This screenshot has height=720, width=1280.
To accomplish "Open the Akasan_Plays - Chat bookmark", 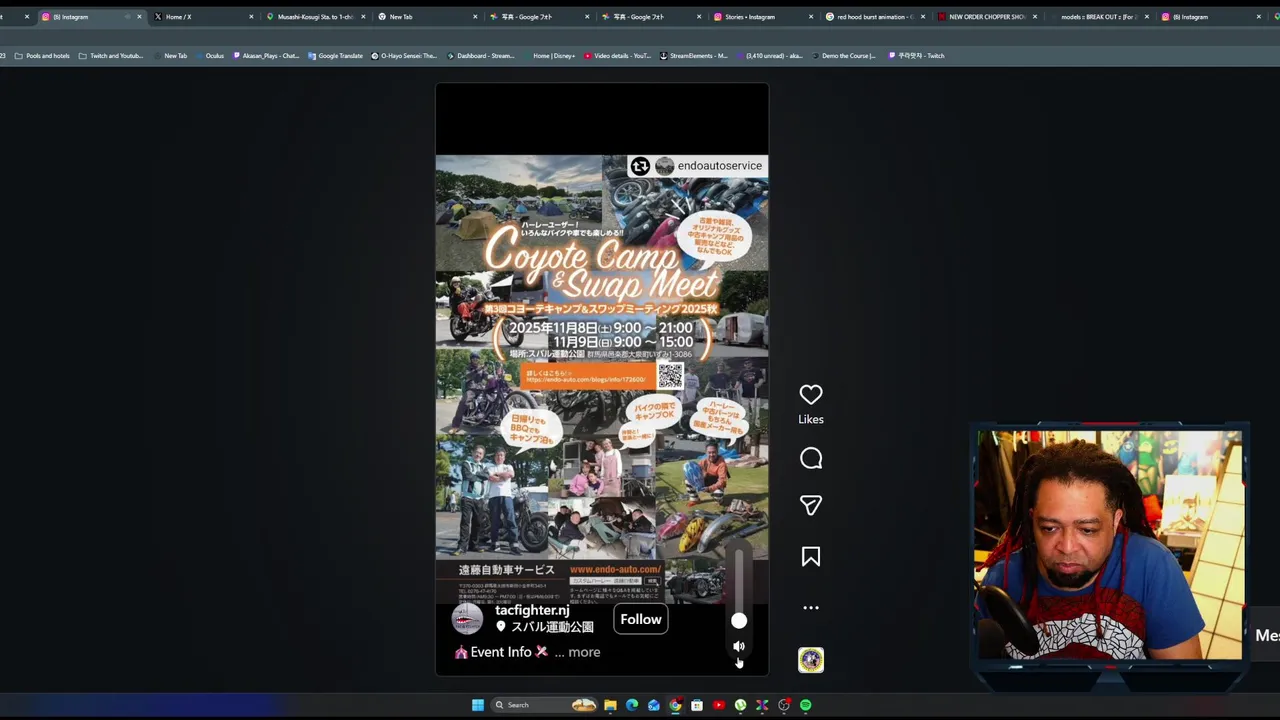I will (265, 56).
